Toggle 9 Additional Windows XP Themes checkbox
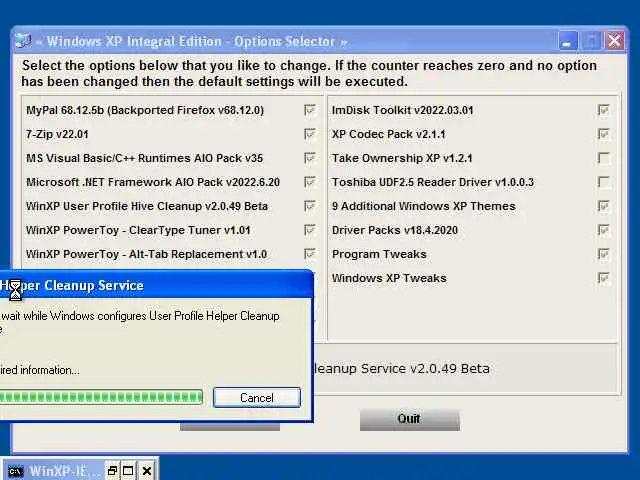This screenshot has width=640, height=480. click(604, 206)
